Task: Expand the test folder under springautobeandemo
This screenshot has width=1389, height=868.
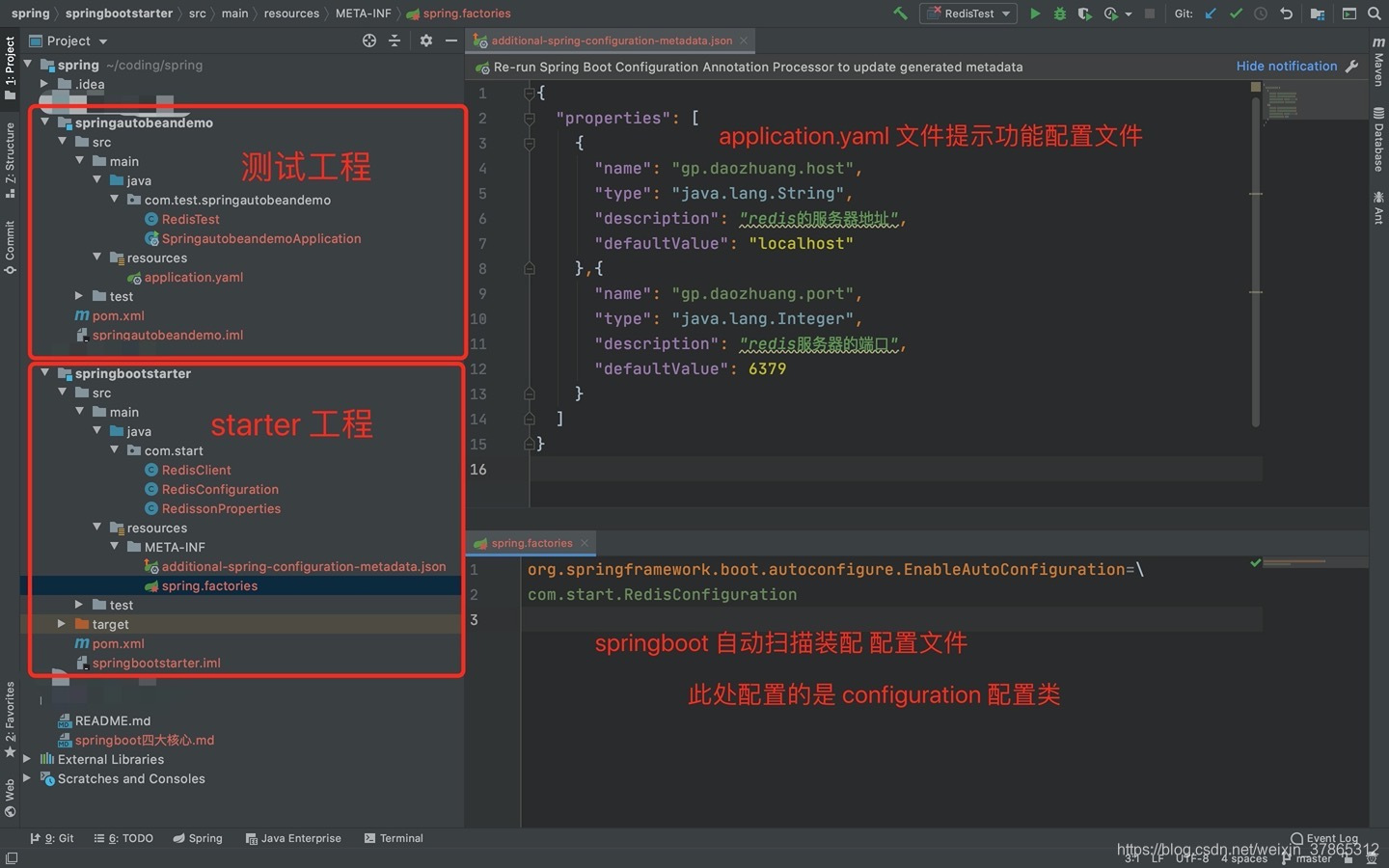Action: 79,296
